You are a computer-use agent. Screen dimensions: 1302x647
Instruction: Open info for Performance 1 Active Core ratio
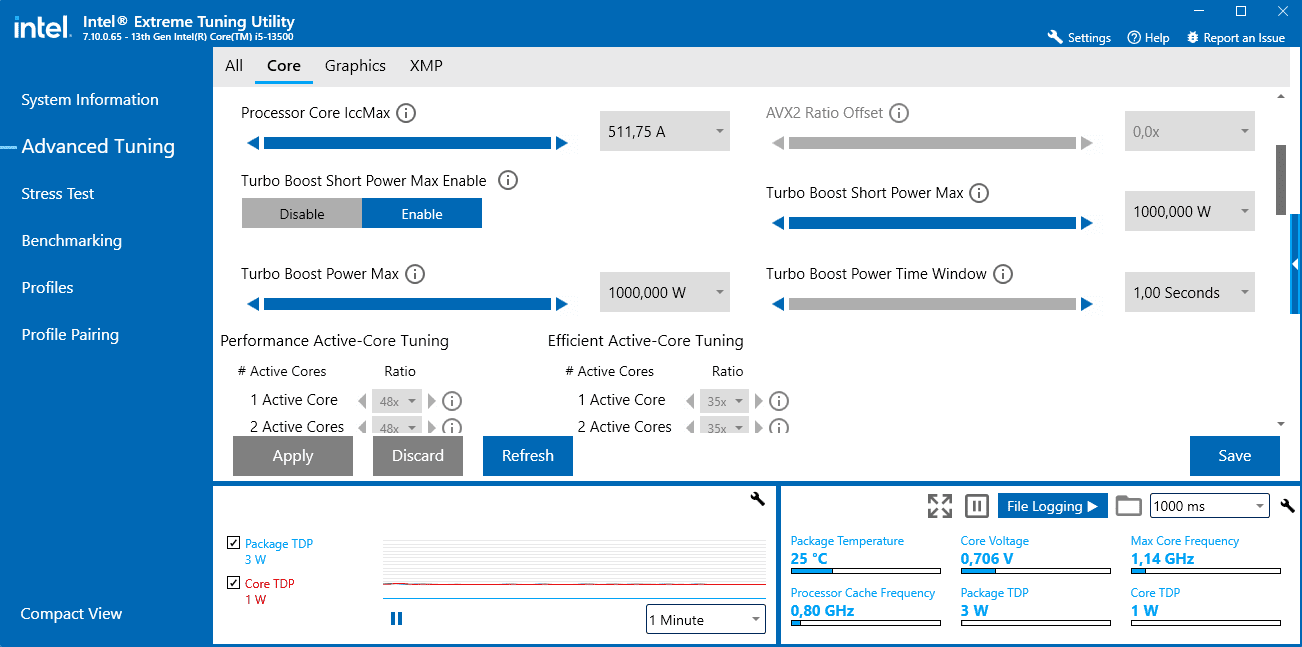coord(452,401)
